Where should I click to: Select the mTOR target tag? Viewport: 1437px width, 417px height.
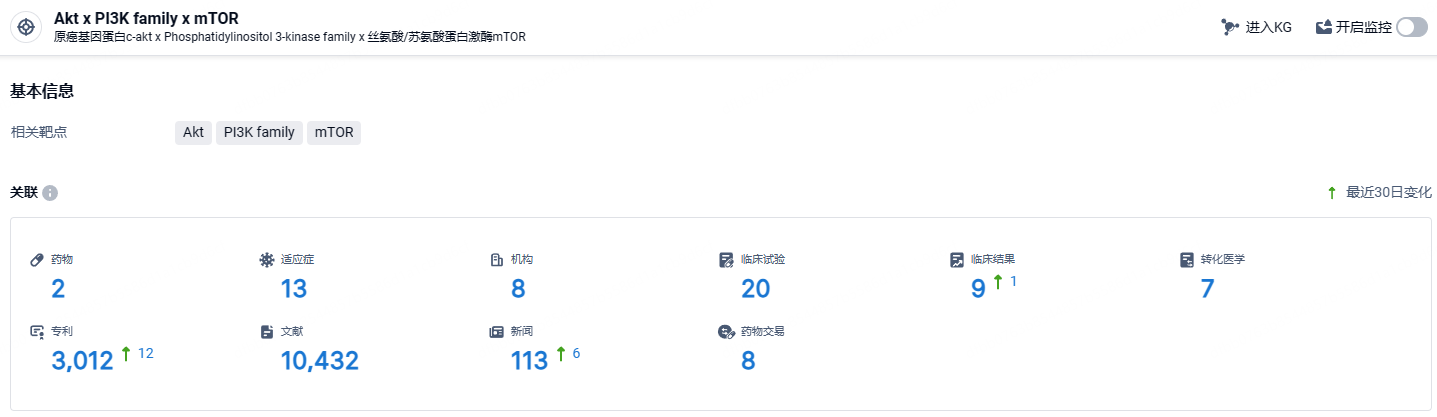pyautogui.click(x=334, y=132)
